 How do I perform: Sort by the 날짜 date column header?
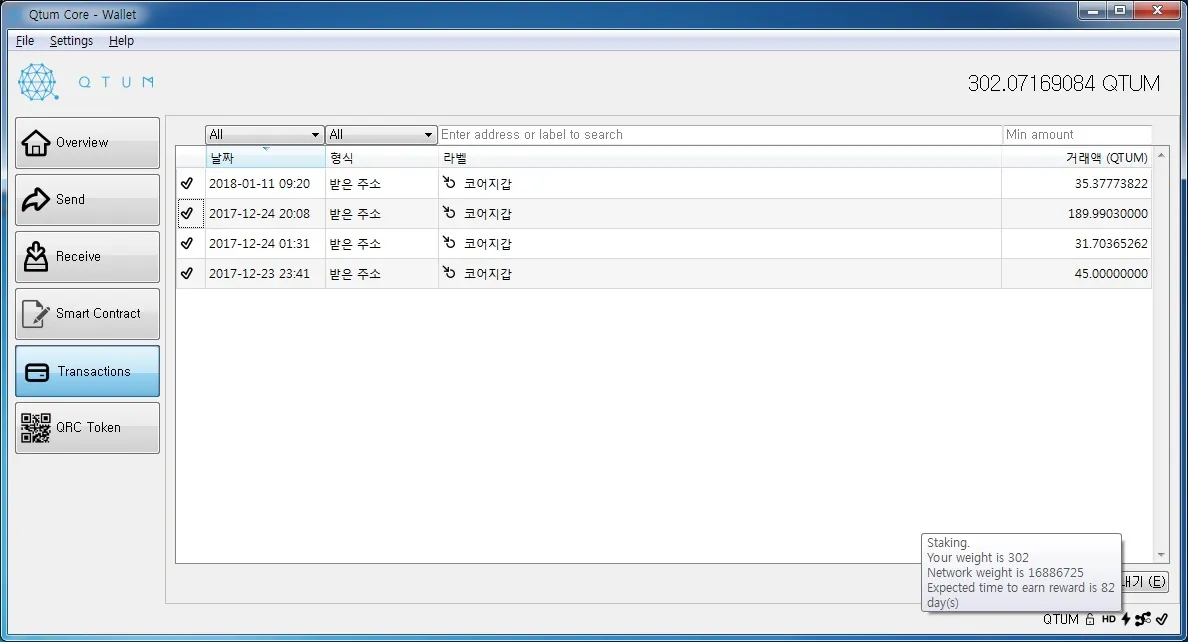(265, 158)
